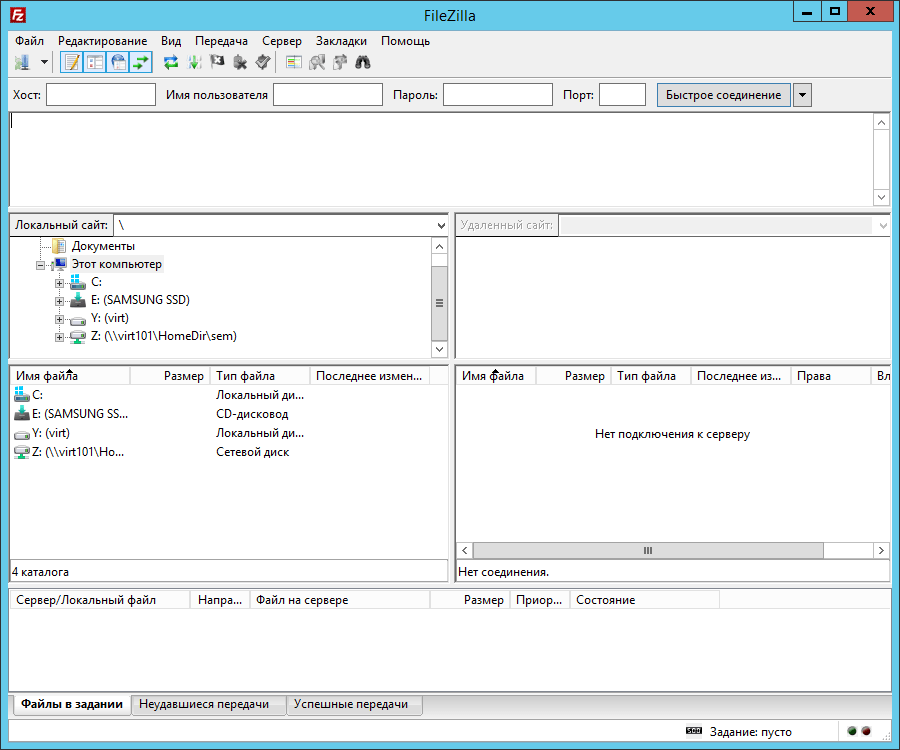Select Документы in the local tree
The height and width of the screenshot is (750, 900).
103,246
